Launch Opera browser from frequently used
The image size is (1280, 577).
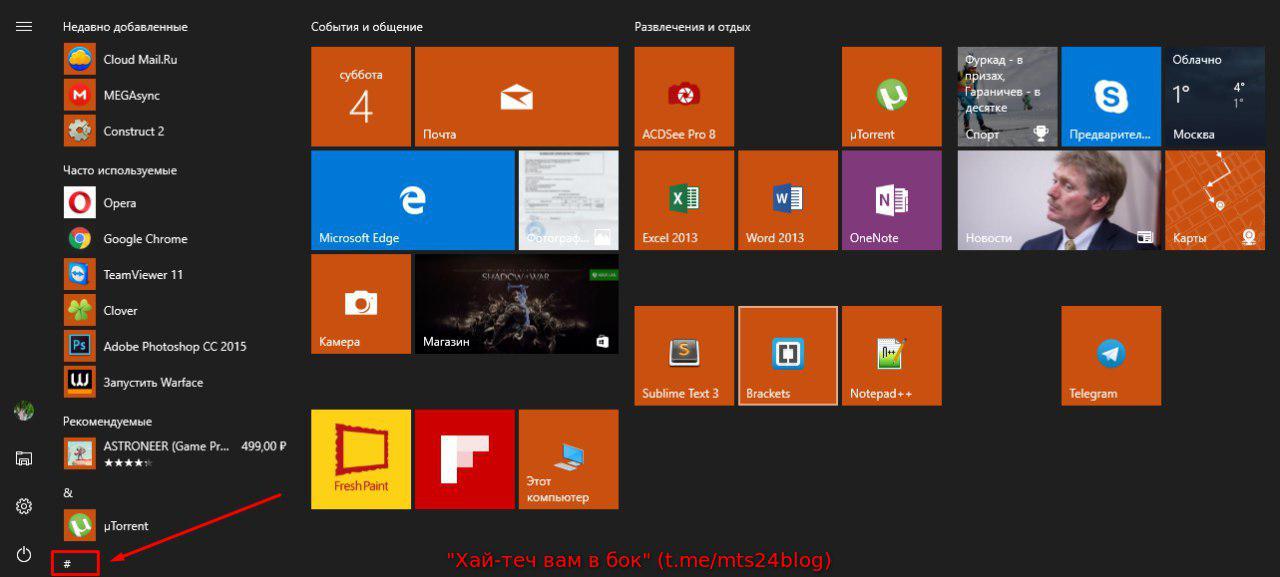click(175, 203)
